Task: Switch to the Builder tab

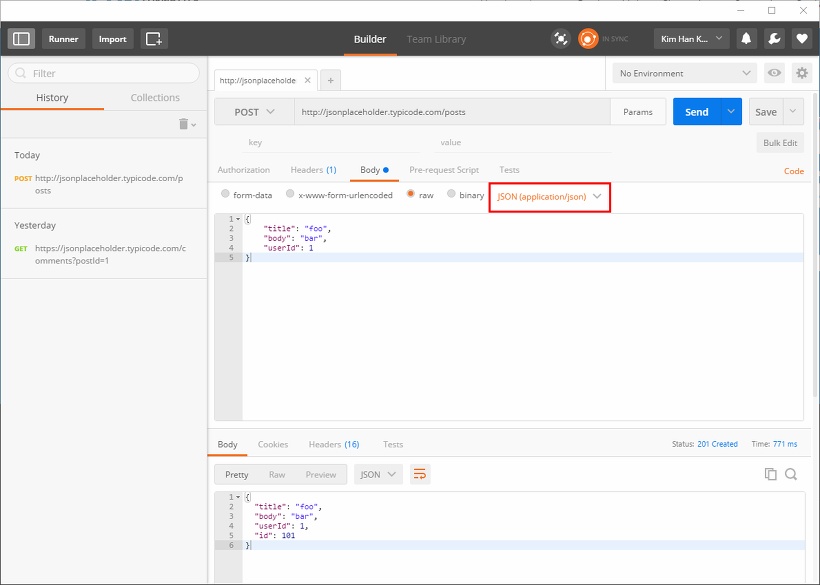Action: coord(370,39)
